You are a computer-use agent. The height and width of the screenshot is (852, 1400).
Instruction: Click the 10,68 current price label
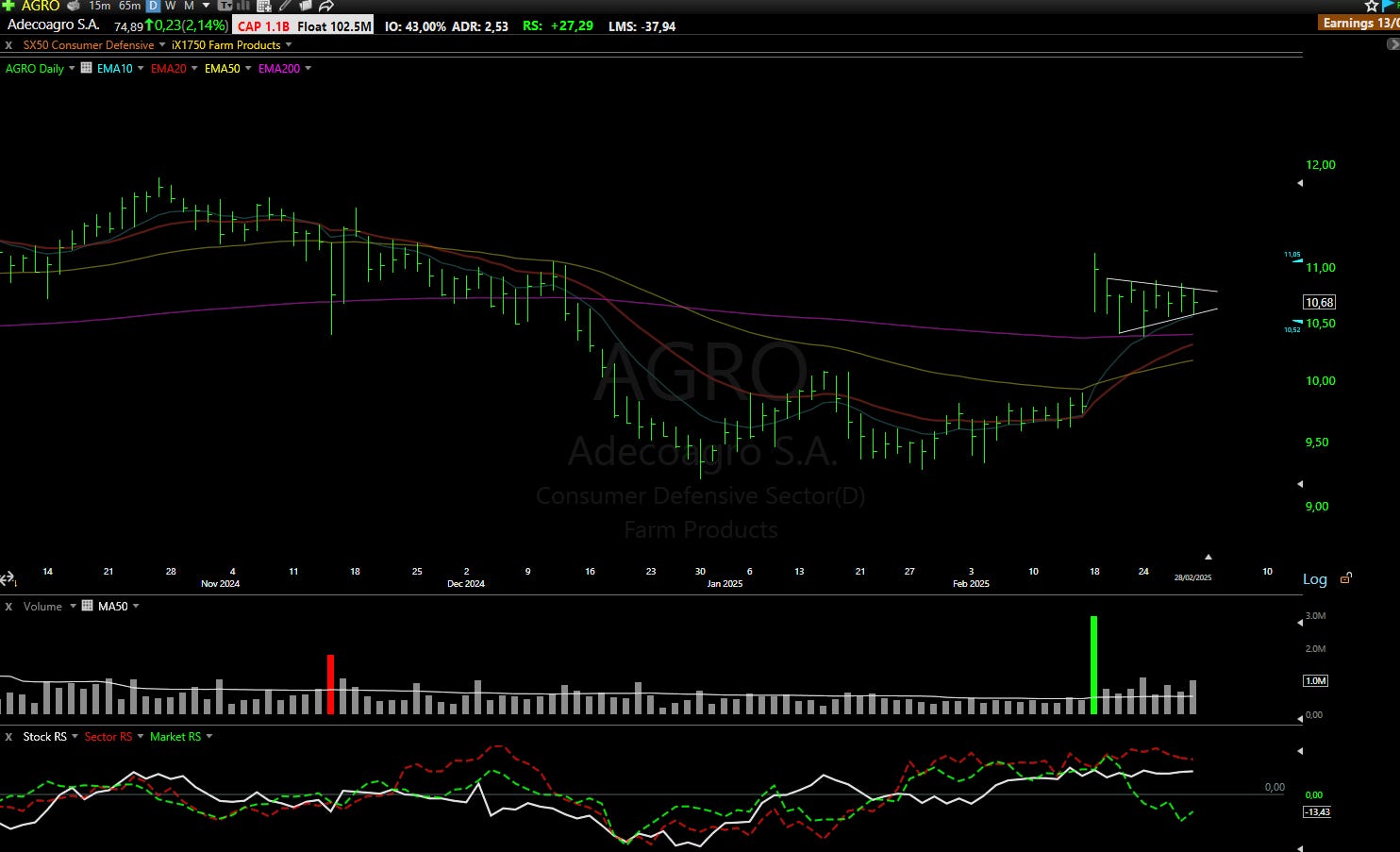coord(1319,303)
